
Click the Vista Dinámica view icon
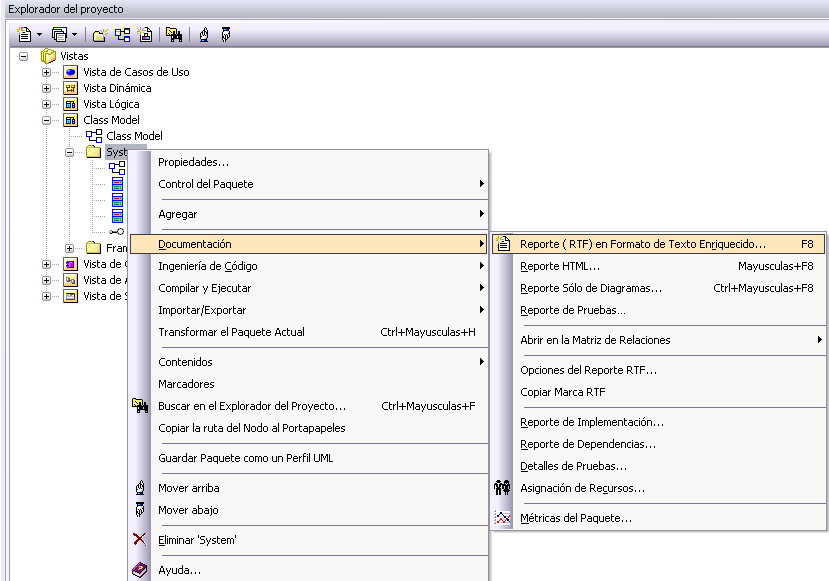point(70,88)
